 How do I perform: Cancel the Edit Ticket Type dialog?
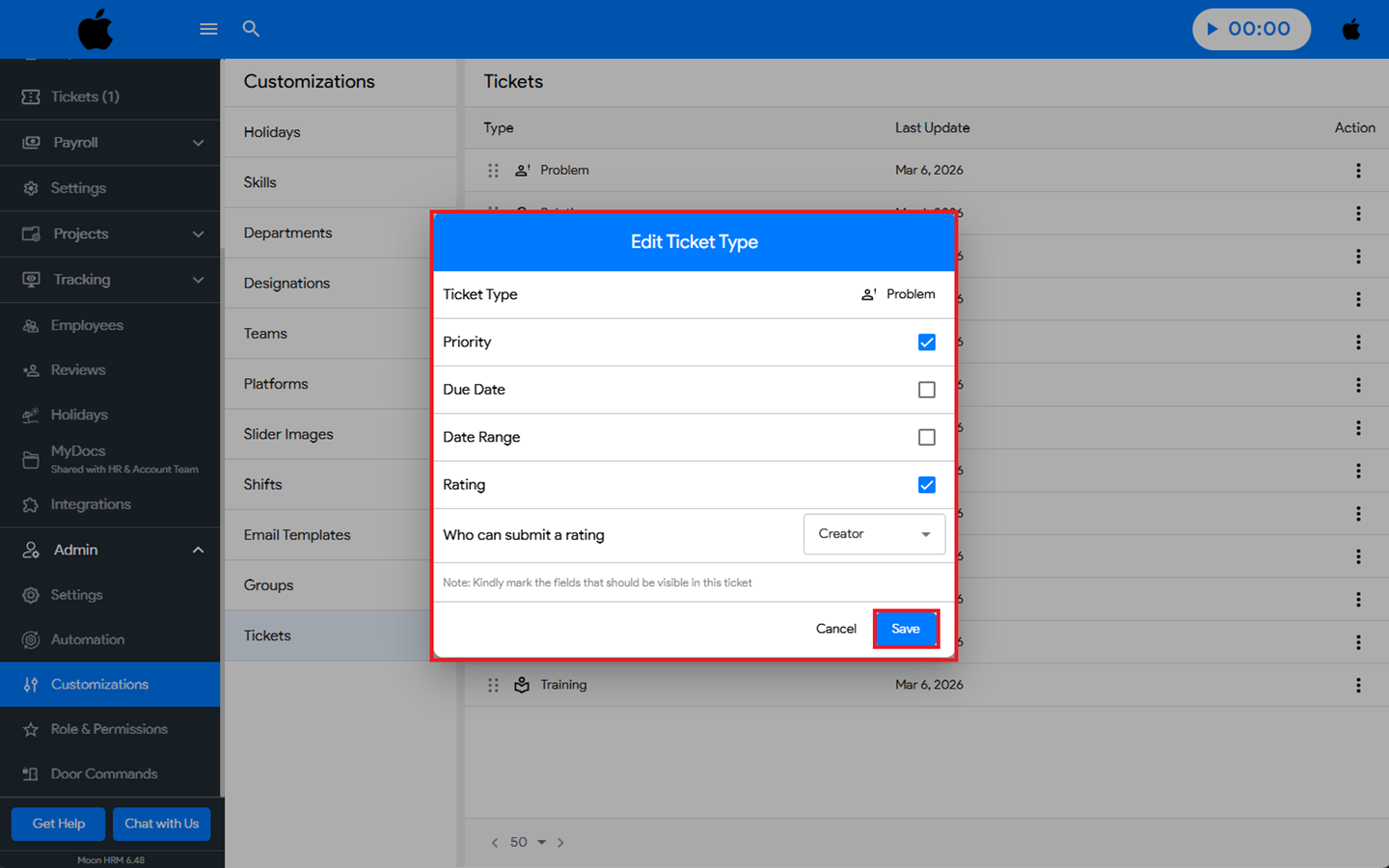click(x=835, y=629)
